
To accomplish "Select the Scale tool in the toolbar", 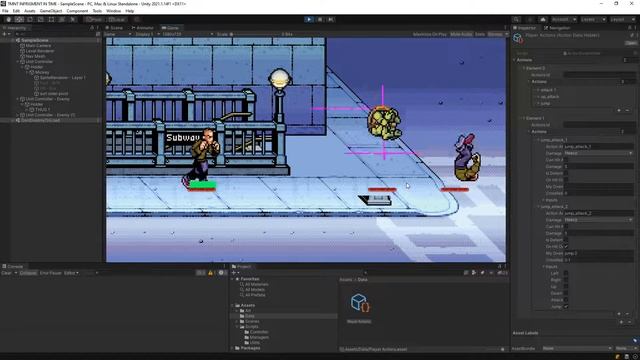I will click(x=40, y=19).
